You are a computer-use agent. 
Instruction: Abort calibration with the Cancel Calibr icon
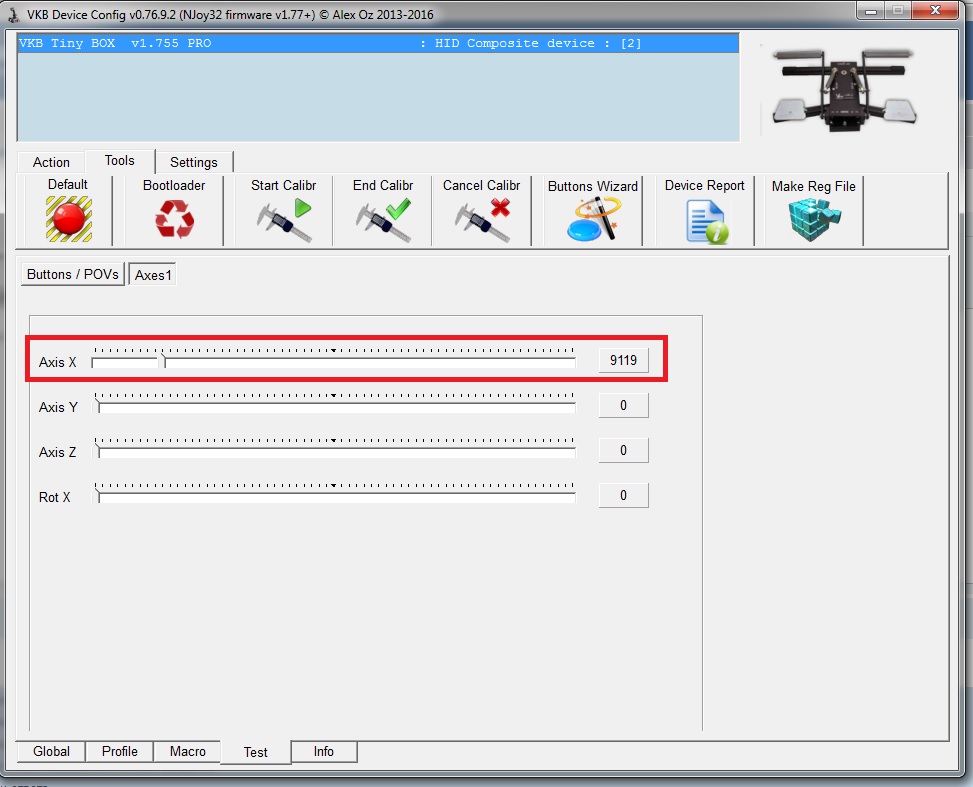click(x=482, y=219)
